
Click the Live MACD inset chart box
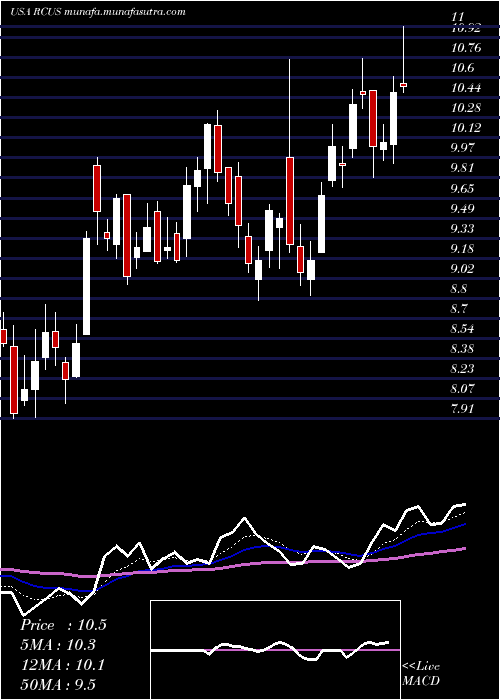[x=275, y=650]
